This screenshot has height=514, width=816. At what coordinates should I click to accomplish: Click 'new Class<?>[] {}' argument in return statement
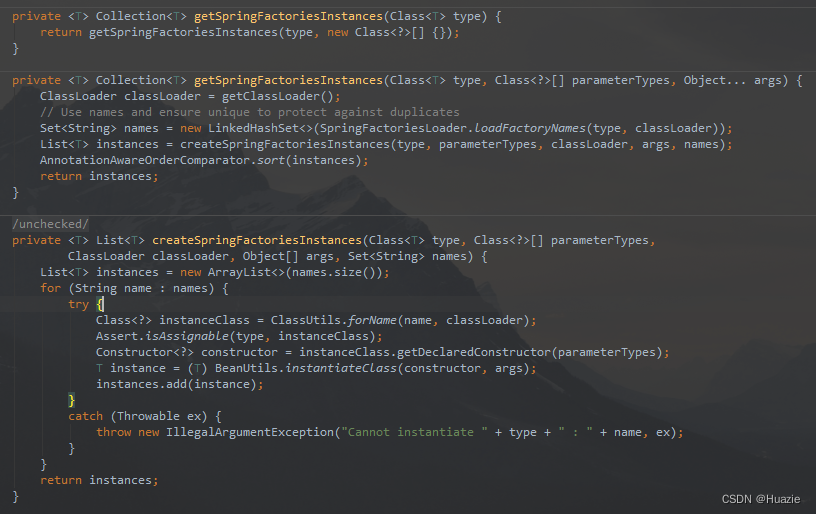point(389,32)
